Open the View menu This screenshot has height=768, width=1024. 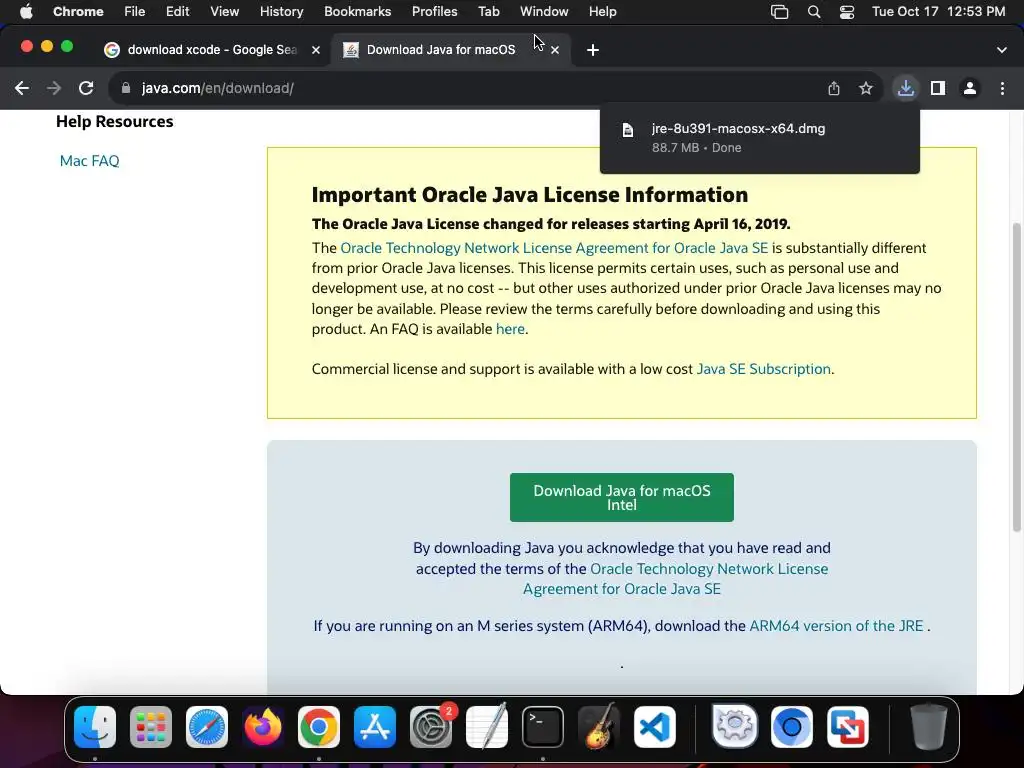[225, 12]
